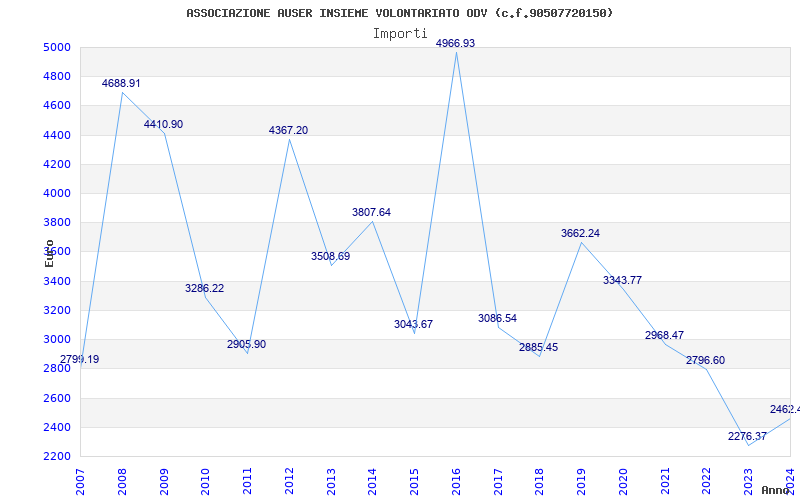Click the 3400 y-axis tick label
Screen dimensions: 800x500
[57, 281]
